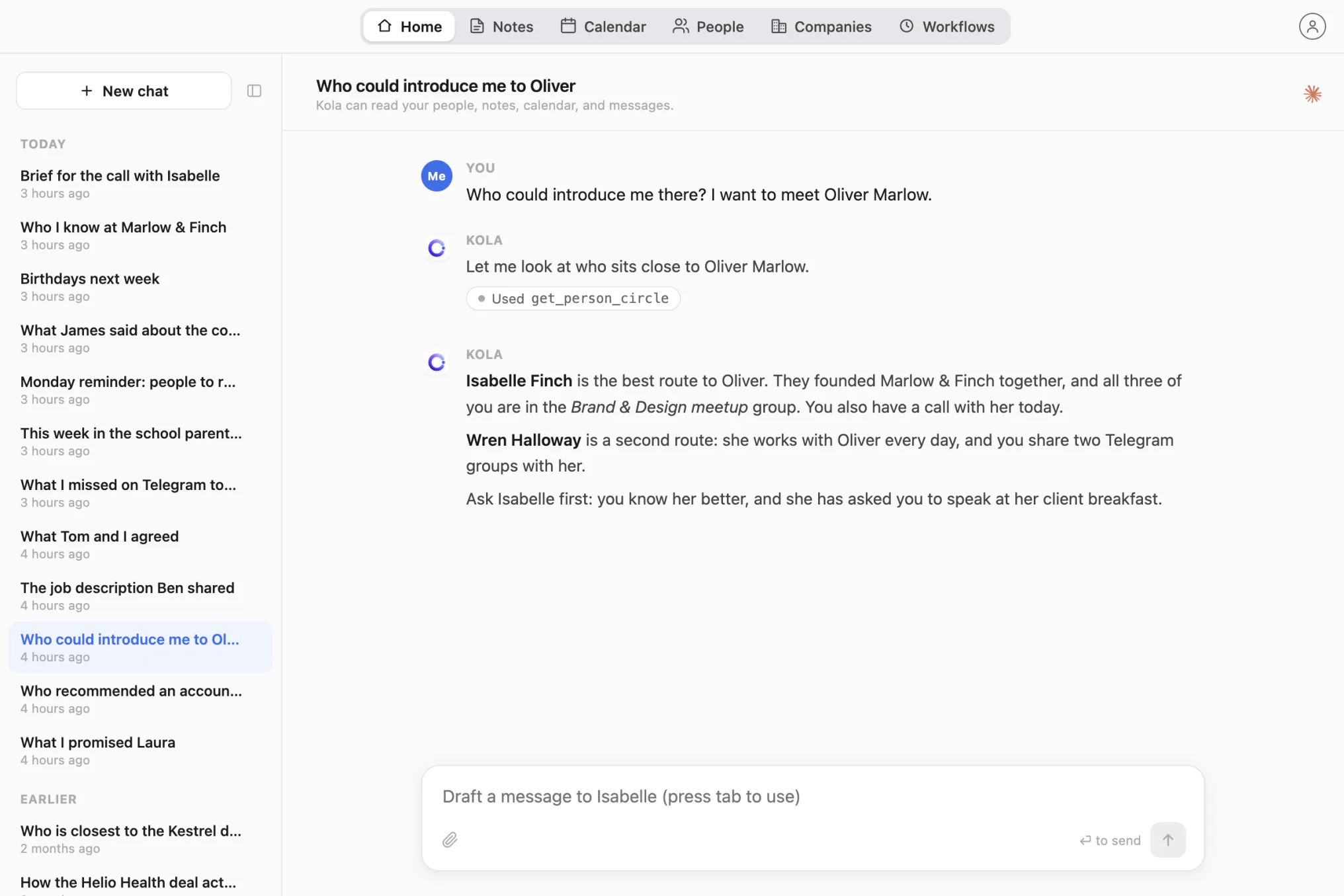
Task: Open the Home tab
Action: pyautogui.click(x=409, y=26)
